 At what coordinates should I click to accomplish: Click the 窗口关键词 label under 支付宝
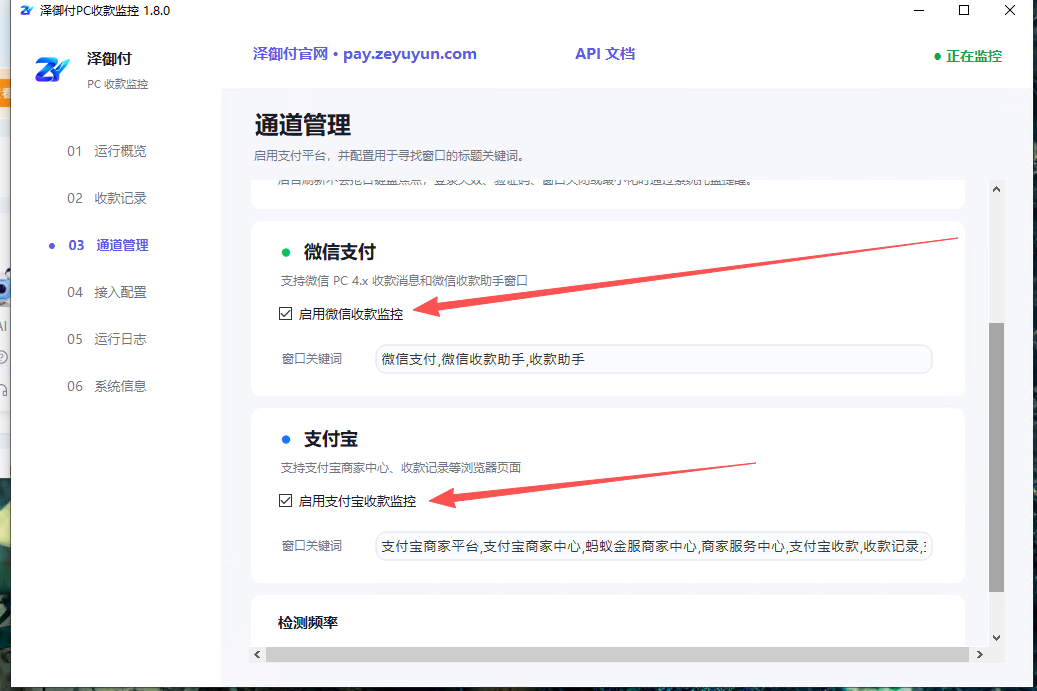(x=311, y=546)
